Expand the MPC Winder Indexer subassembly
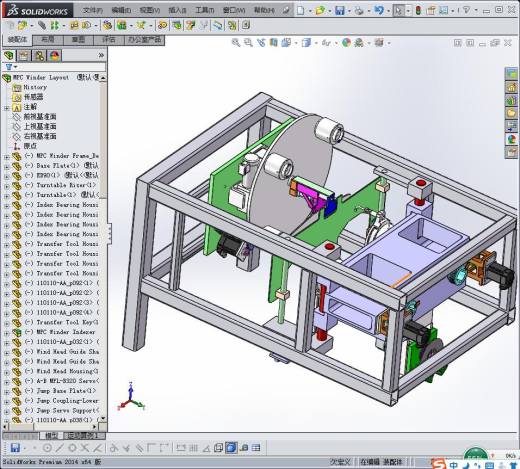Screen dimensions: 520x469 pos(6,333)
